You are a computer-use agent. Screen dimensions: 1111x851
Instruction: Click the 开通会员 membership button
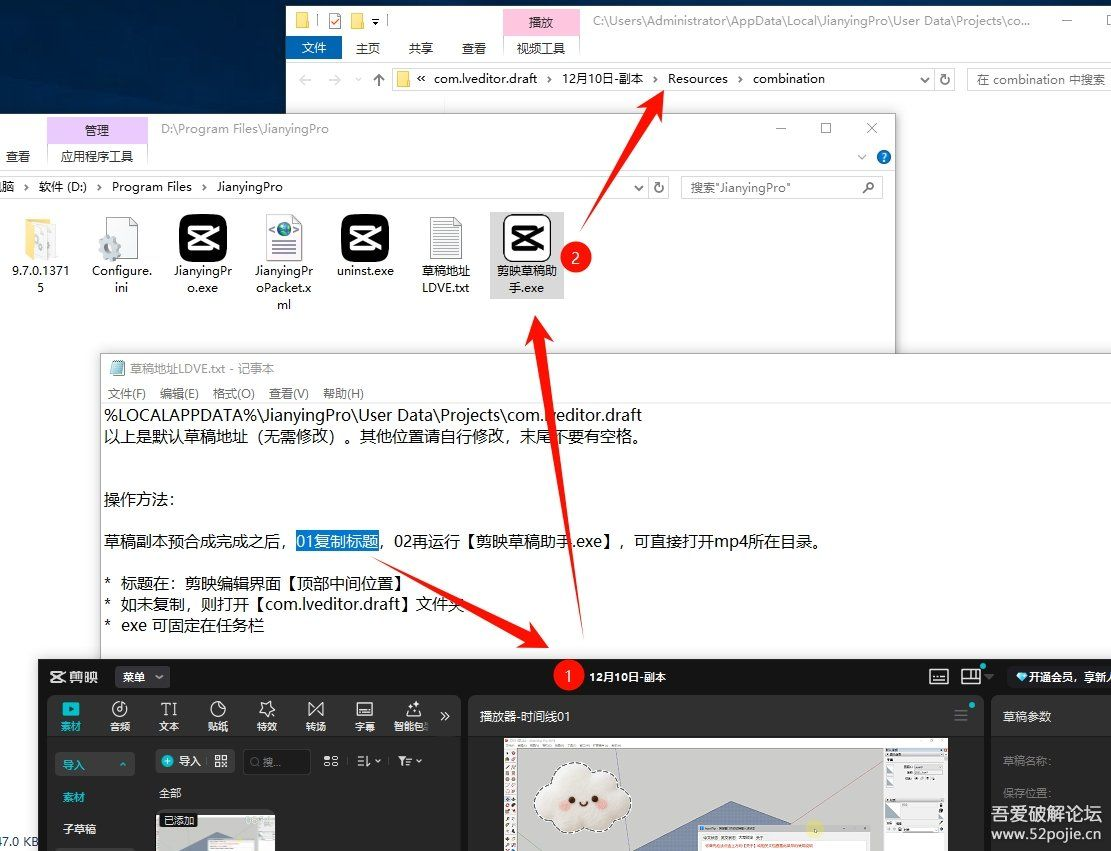pos(1059,677)
